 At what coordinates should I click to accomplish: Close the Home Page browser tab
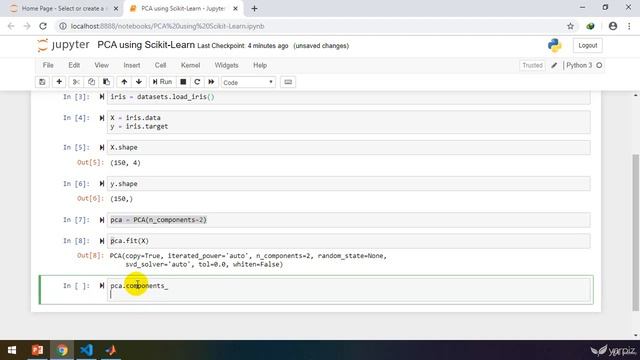[116, 9]
